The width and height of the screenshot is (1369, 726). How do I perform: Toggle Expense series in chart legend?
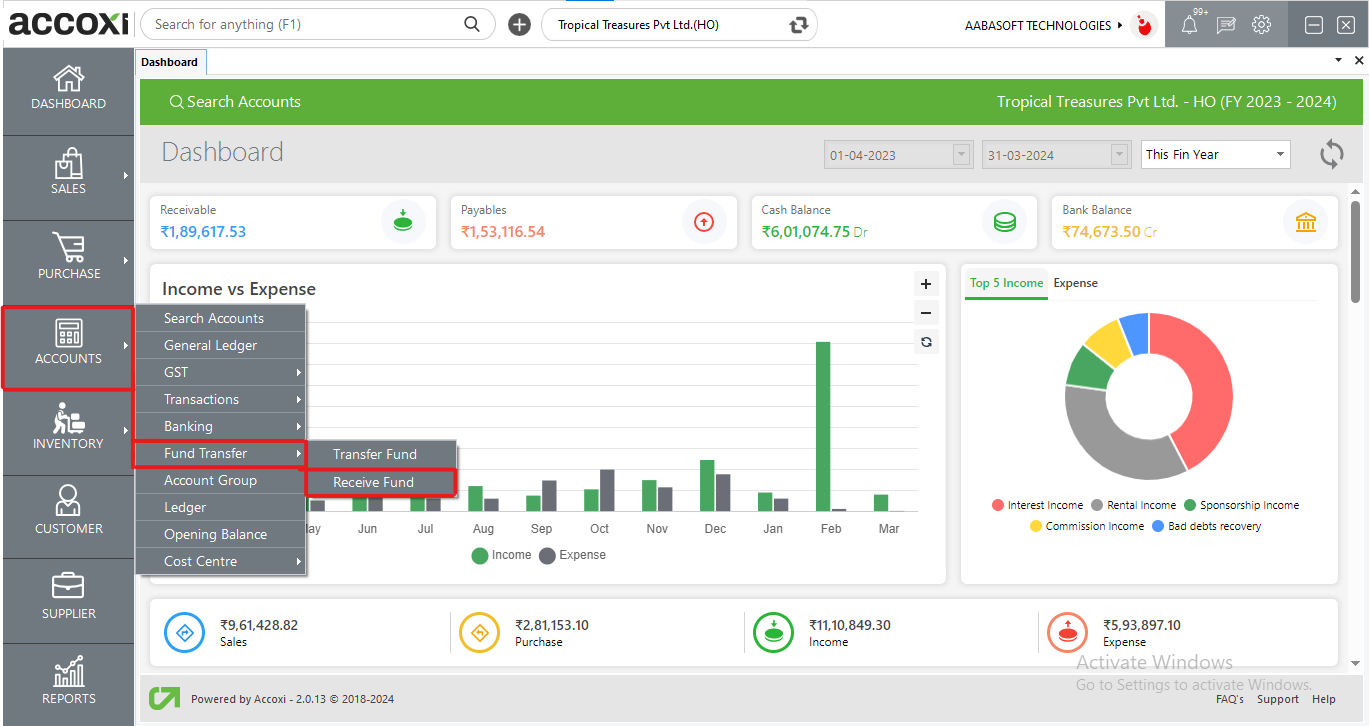coord(573,555)
